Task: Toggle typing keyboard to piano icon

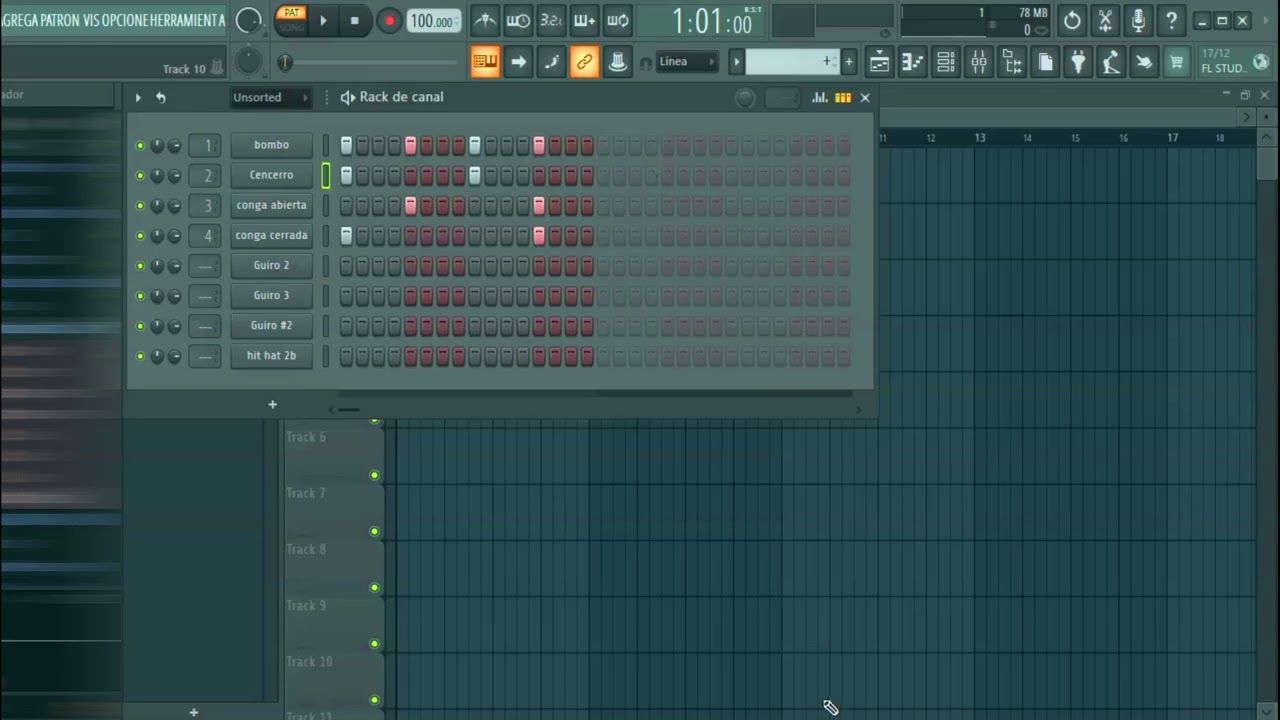Action: click(485, 62)
